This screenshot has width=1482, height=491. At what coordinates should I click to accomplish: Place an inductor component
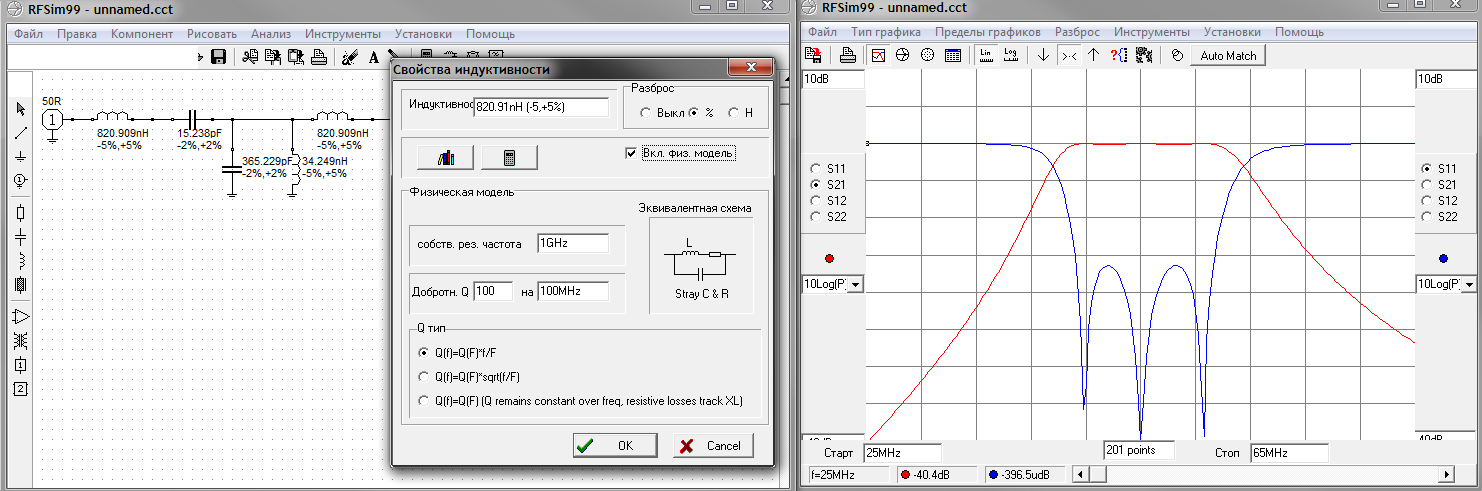20,261
